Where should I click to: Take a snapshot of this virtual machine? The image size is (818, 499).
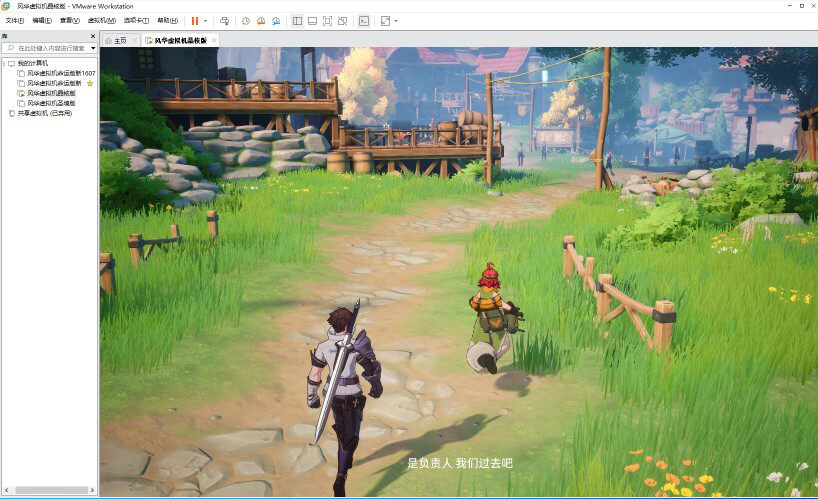(246, 21)
